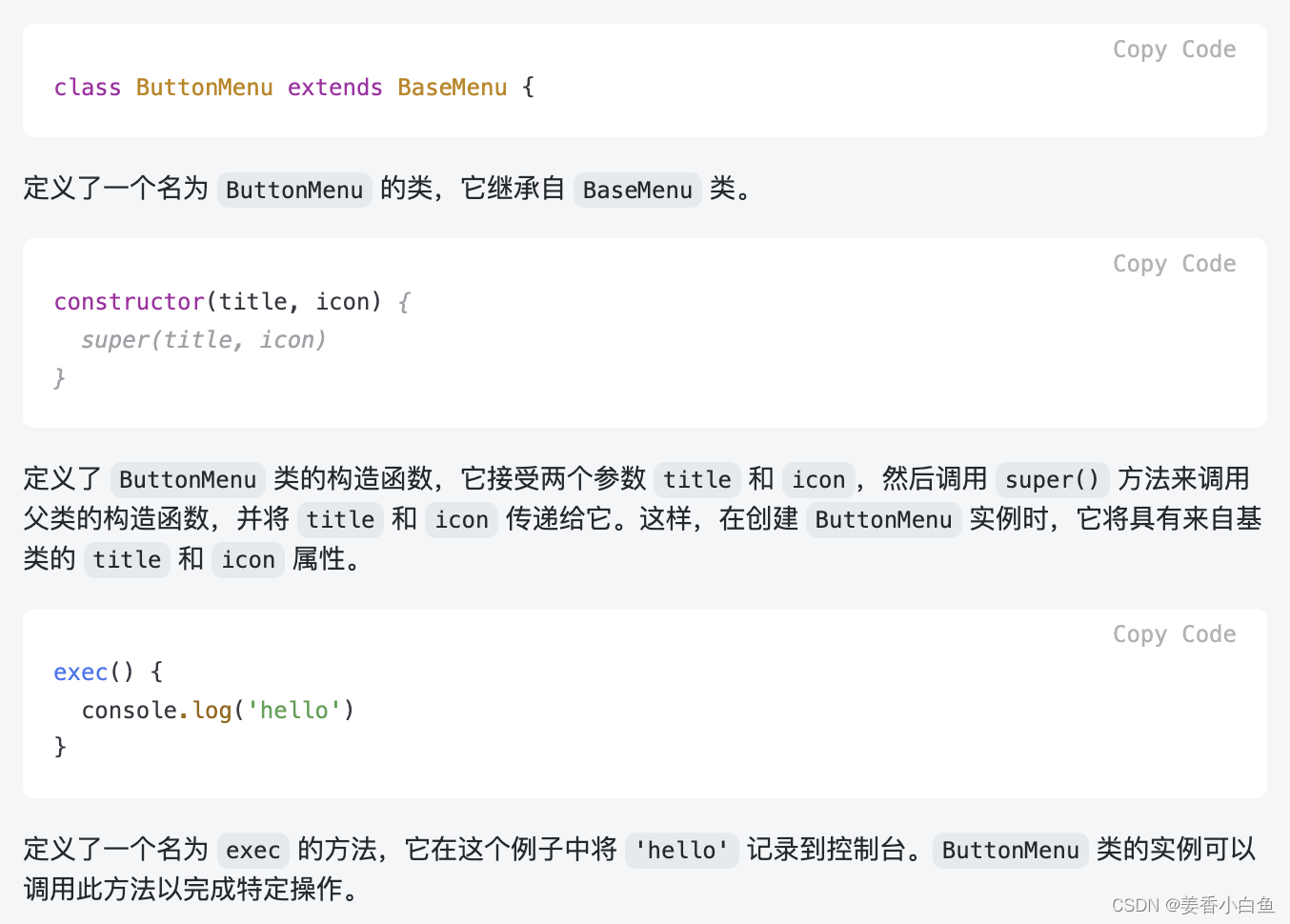Click the 'class ButtonMenu extends BaseMenu {' code line

[294, 88]
